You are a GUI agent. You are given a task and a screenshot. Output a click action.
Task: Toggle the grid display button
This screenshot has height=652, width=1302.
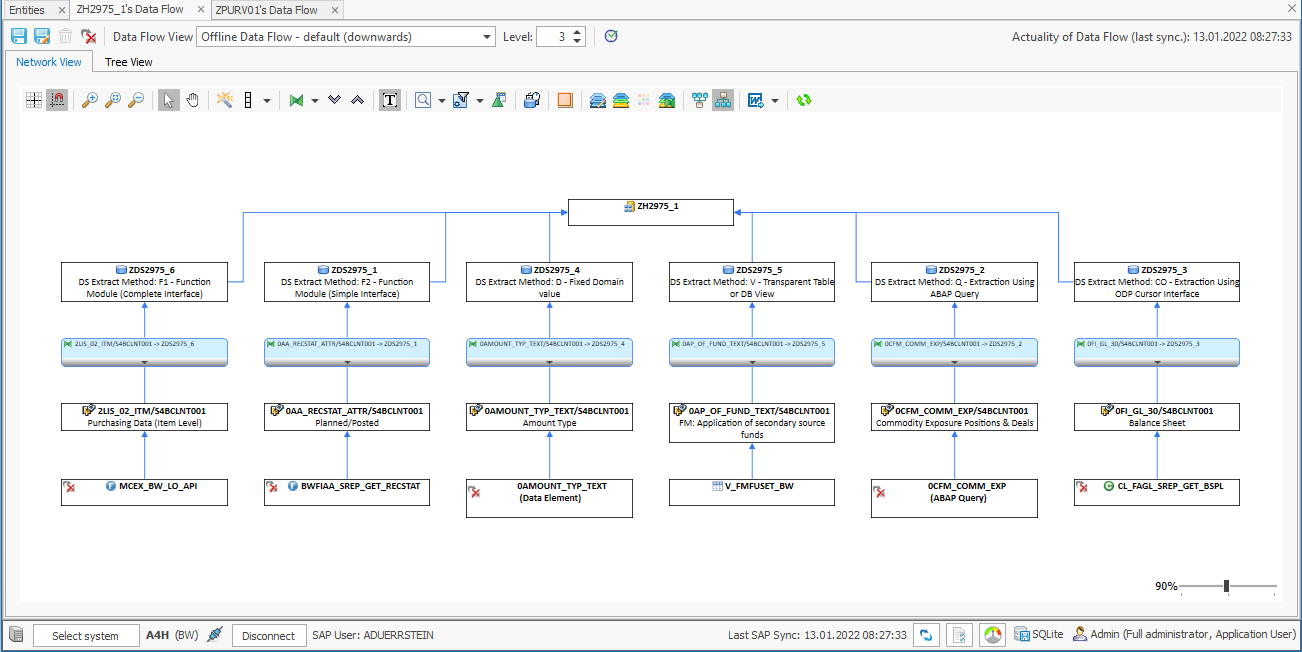(33, 99)
